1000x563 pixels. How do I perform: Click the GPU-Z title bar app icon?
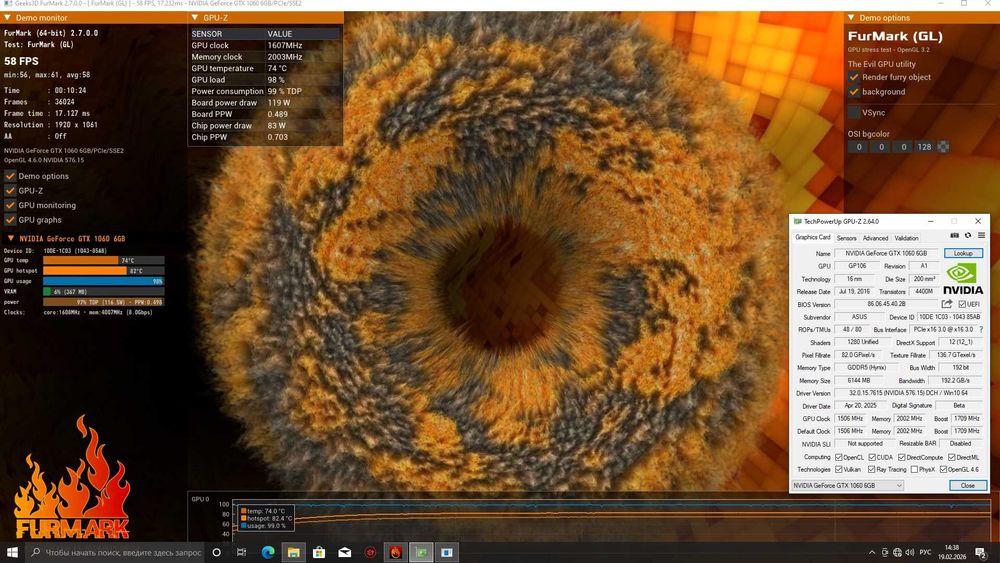797,221
